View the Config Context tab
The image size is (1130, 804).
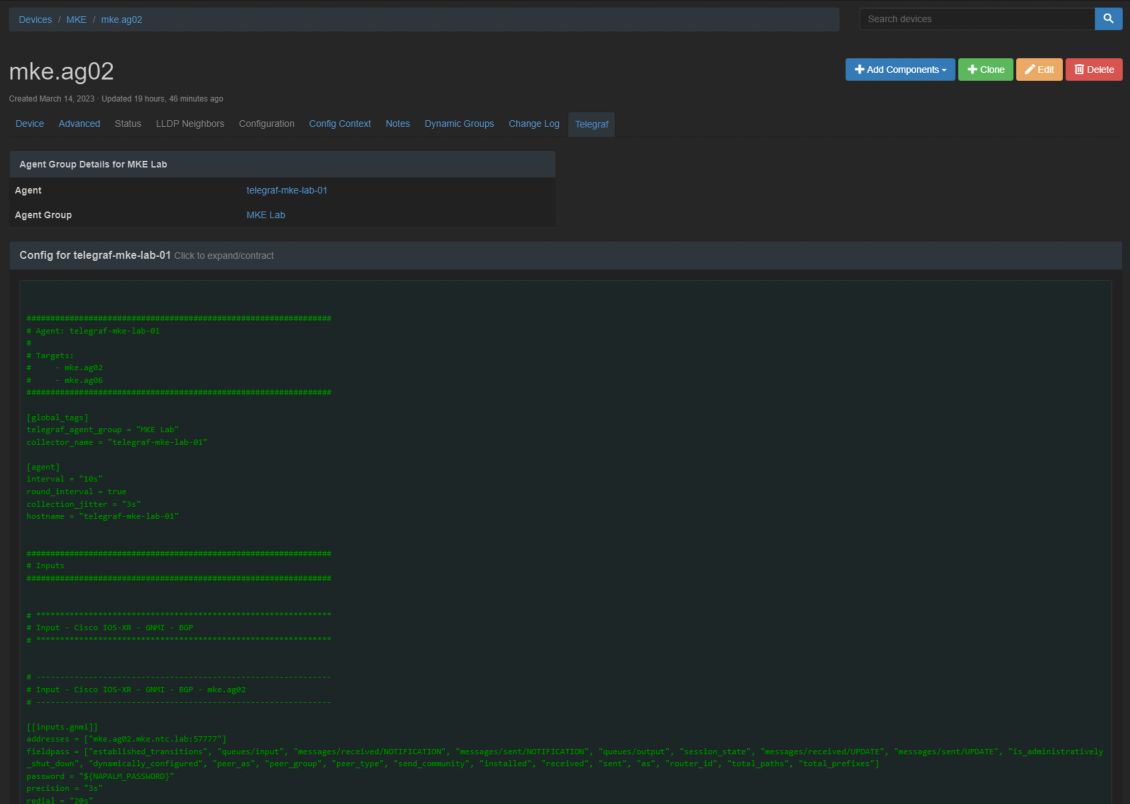coord(340,124)
